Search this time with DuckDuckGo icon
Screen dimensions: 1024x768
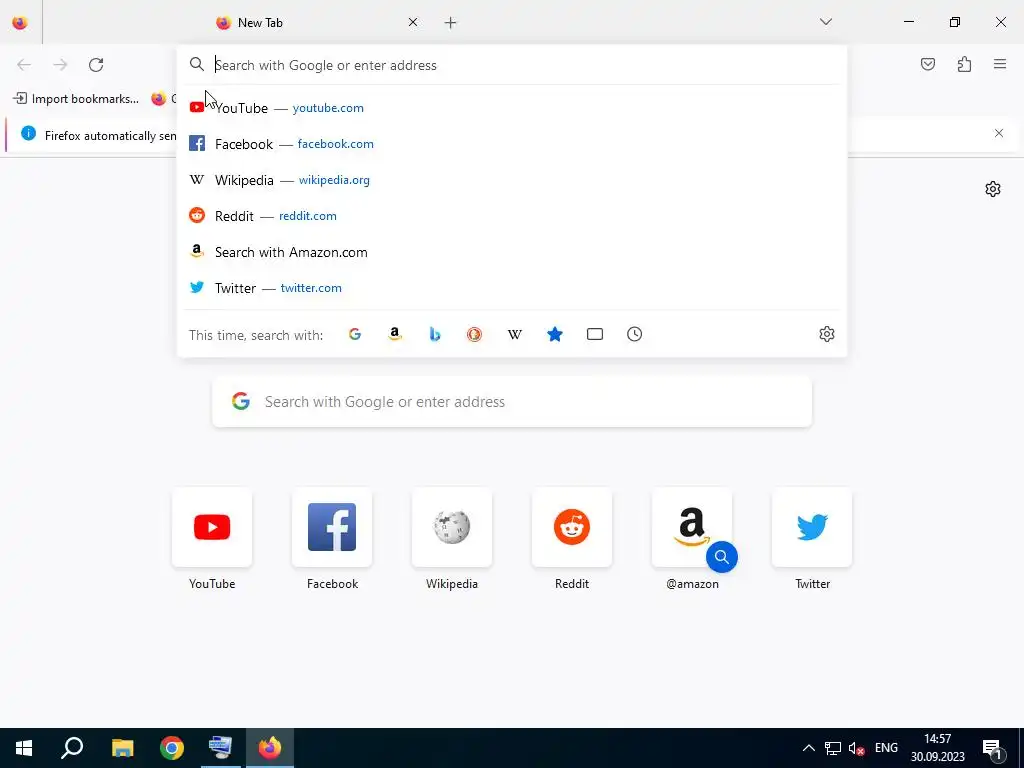(475, 334)
